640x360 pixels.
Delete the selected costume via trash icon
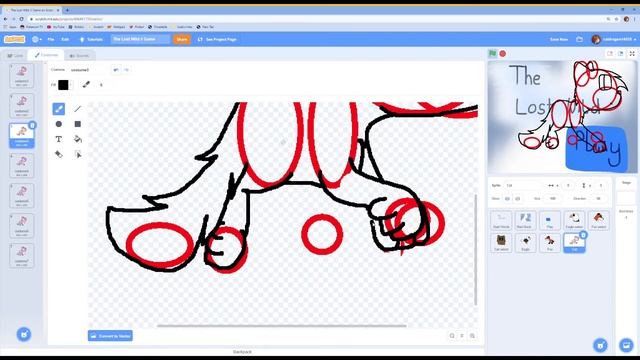pyautogui.click(x=33, y=125)
